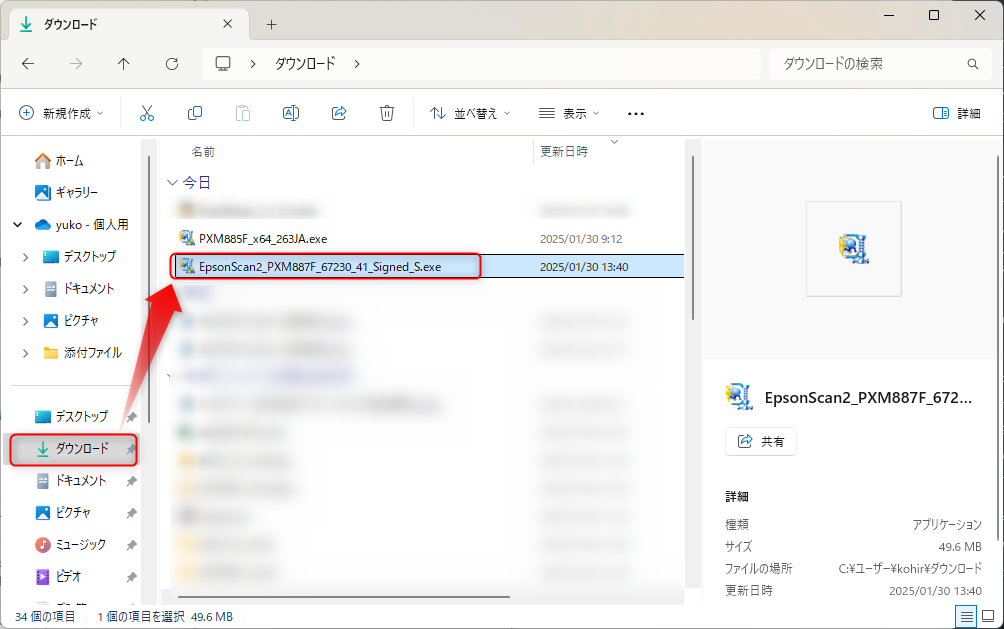Collapse the yuko - 個人用 tree node
The image size is (1004, 629).
click(18, 225)
